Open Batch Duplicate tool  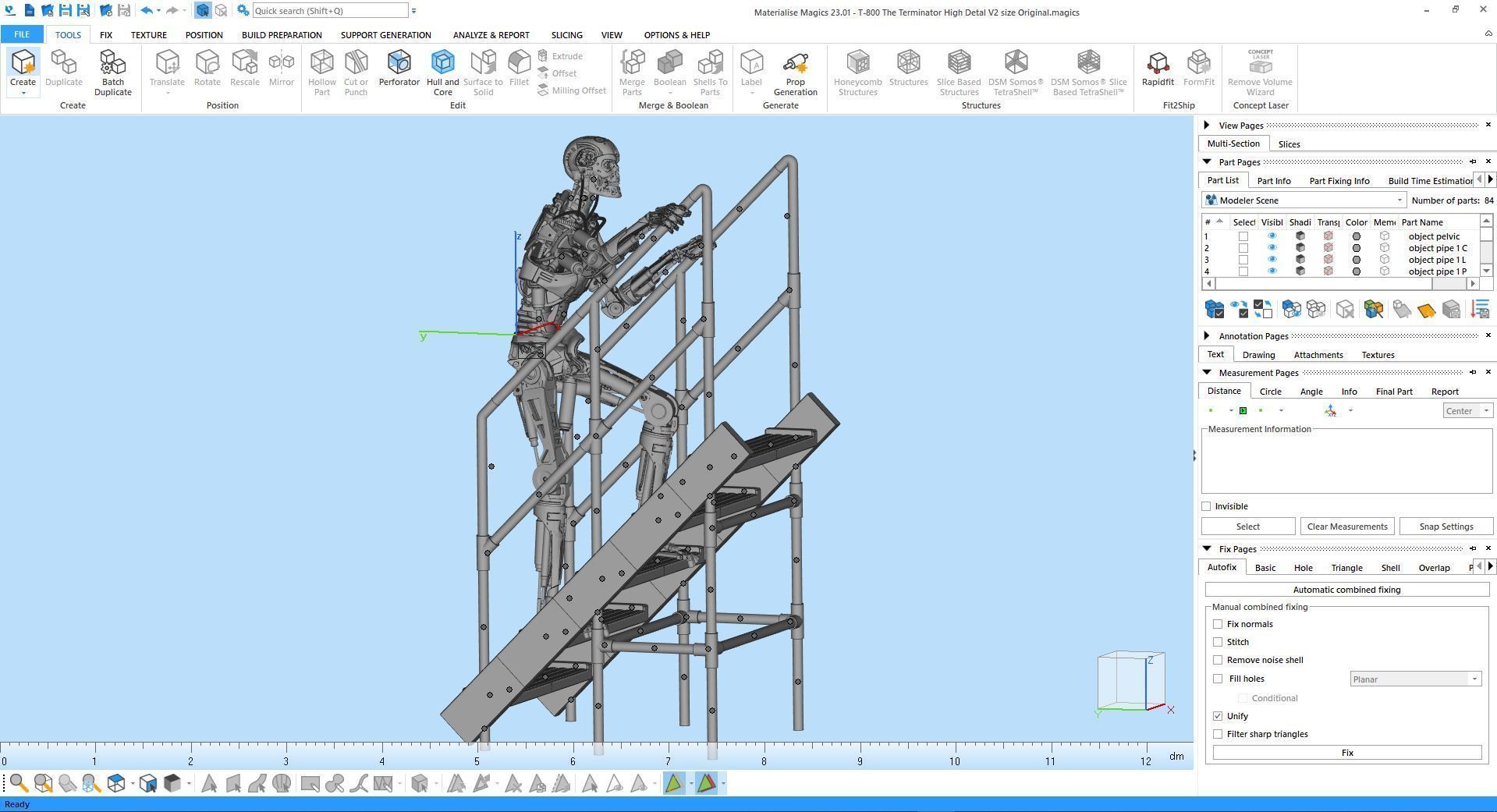pos(112,73)
